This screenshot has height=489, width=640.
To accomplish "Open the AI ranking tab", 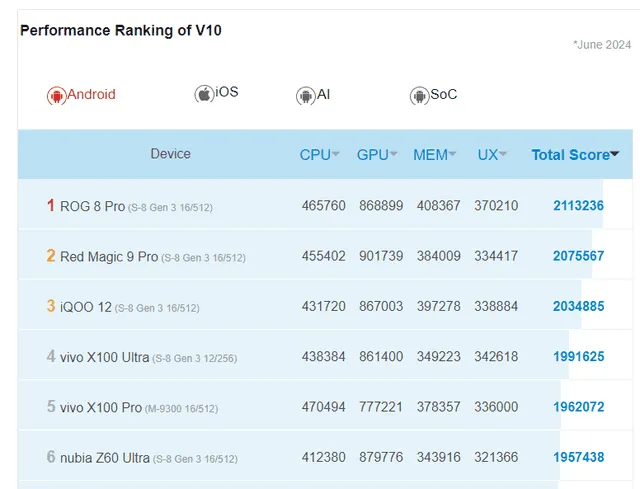I will click(x=323, y=95).
